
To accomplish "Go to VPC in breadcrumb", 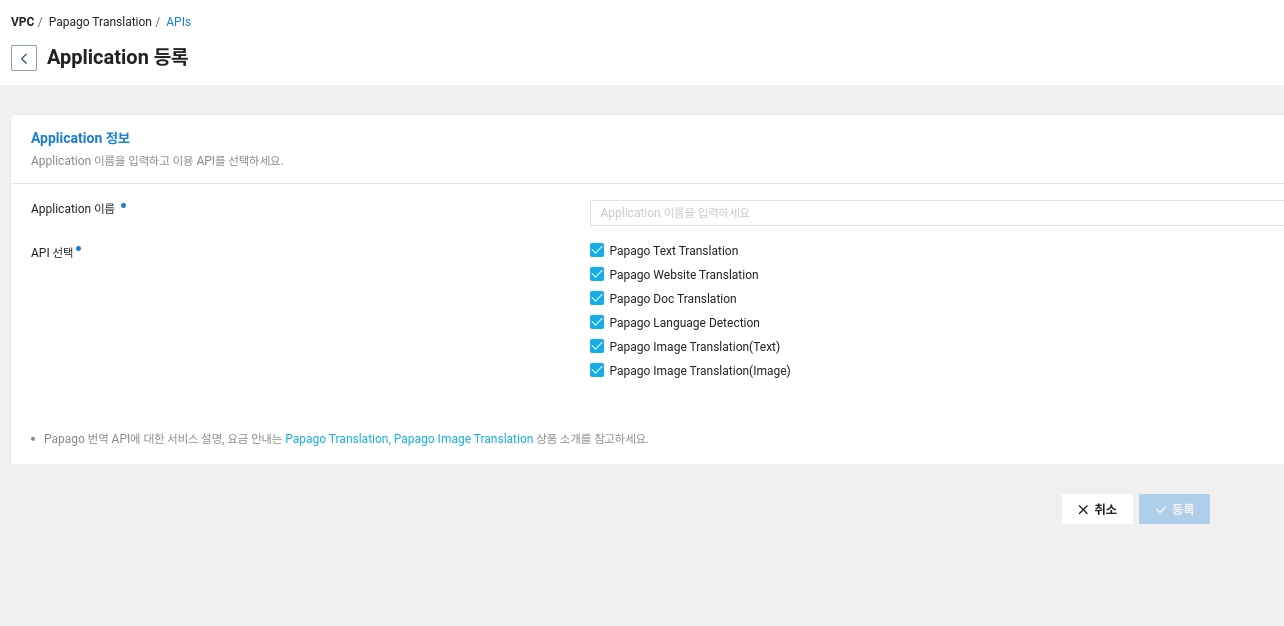I will pos(22,22).
